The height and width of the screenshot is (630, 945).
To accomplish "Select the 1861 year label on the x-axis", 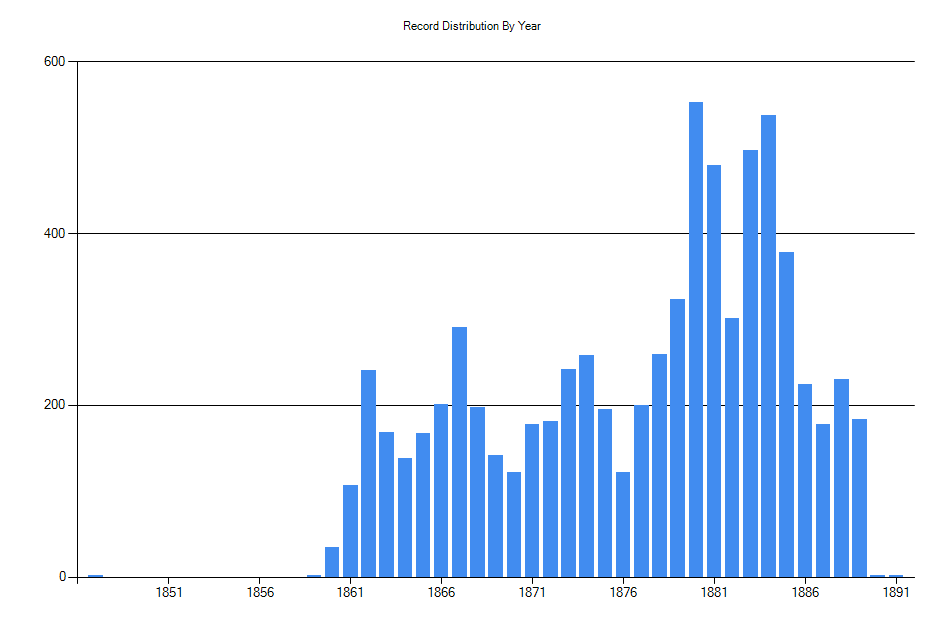I will [350, 593].
